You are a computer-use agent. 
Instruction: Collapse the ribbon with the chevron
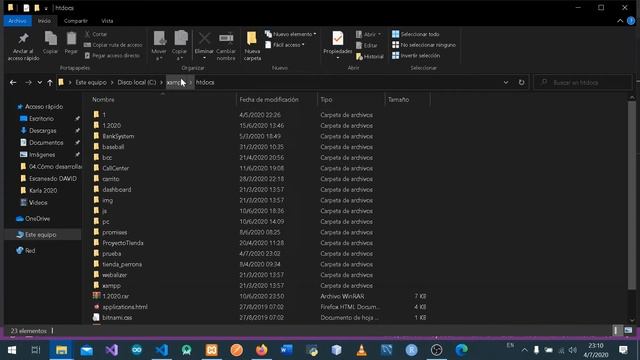[620, 21]
